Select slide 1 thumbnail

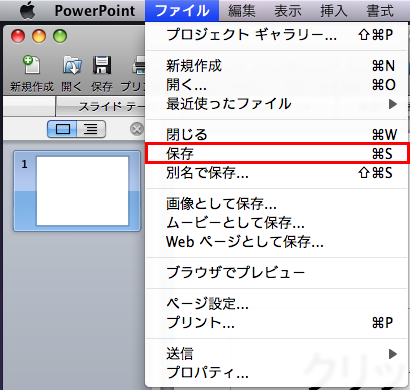coord(77,191)
